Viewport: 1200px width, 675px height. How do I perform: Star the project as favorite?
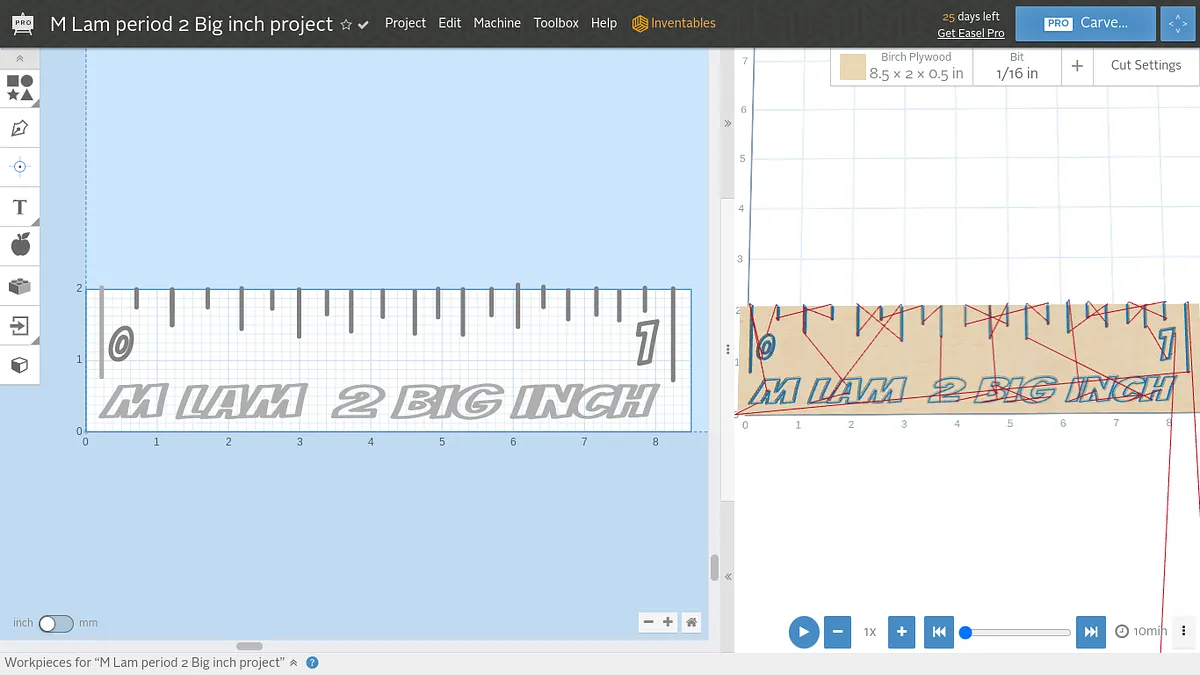(346, 25)
